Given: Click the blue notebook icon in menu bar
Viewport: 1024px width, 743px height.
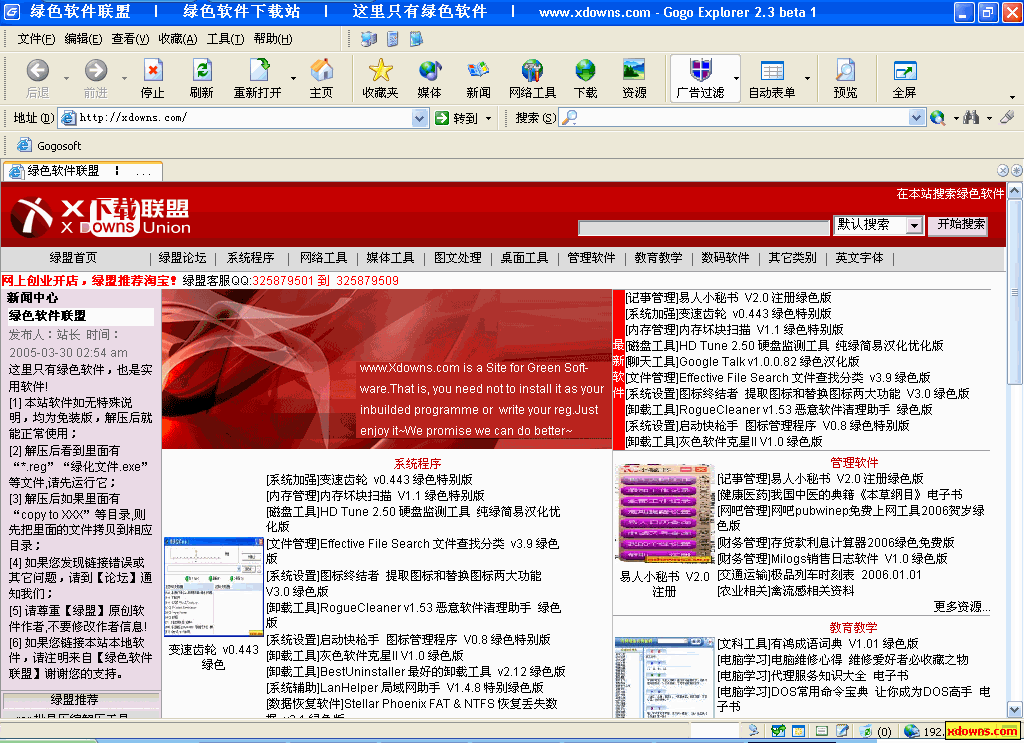Looking at the screenshot, I should pos(416,39).
